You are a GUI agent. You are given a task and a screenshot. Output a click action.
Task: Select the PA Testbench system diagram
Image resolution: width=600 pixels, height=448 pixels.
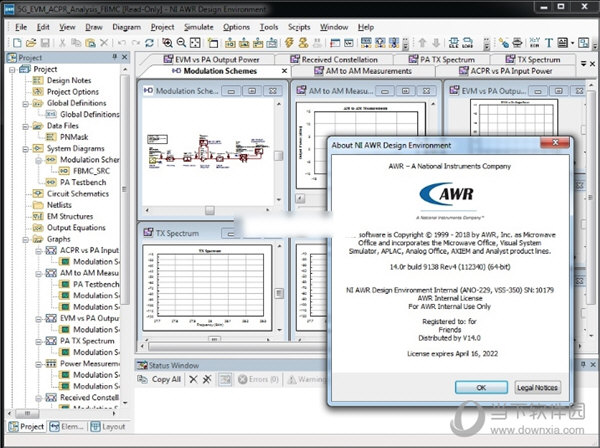[83, 182]
